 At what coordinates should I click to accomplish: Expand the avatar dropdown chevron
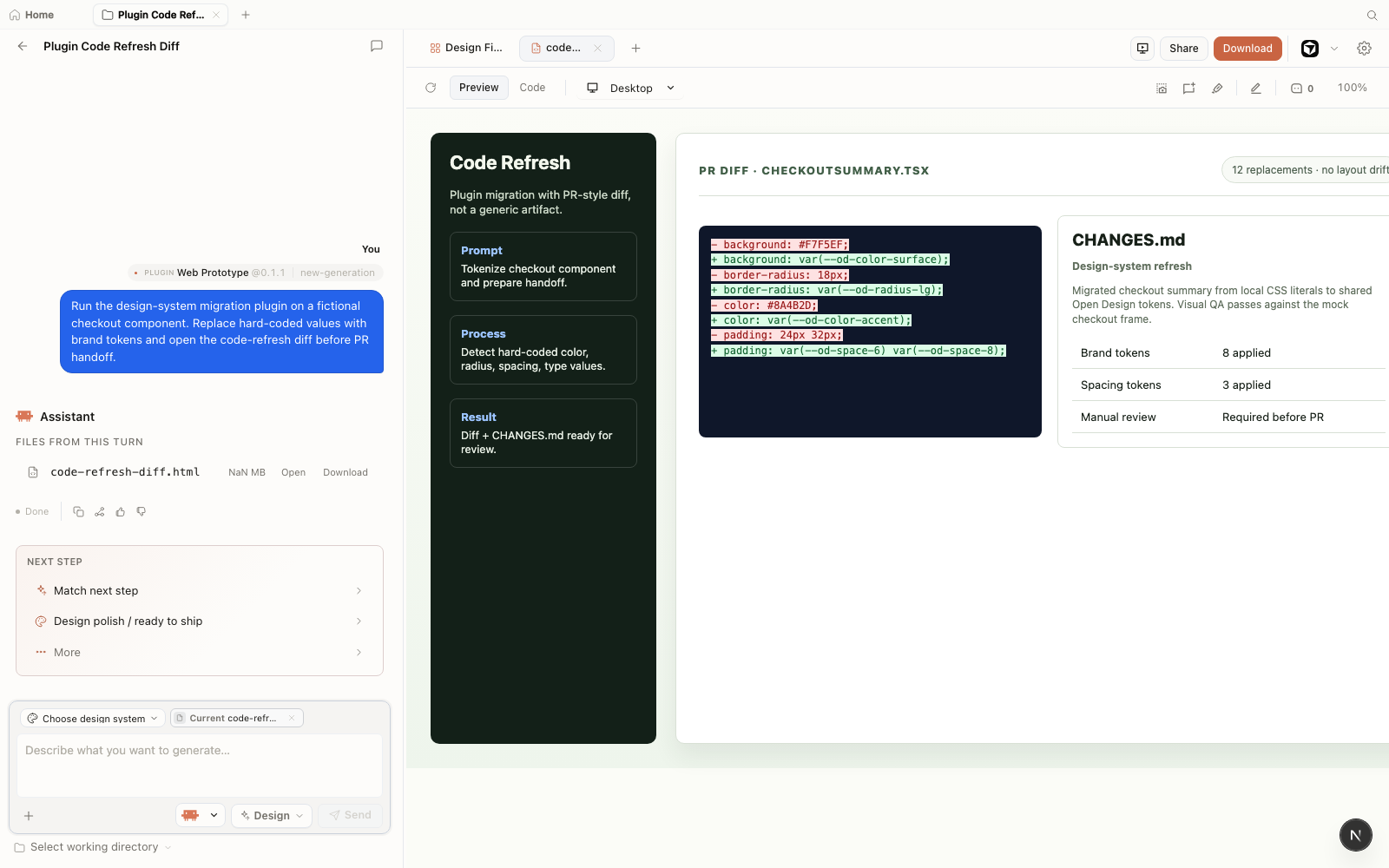tap(1334, 49)
